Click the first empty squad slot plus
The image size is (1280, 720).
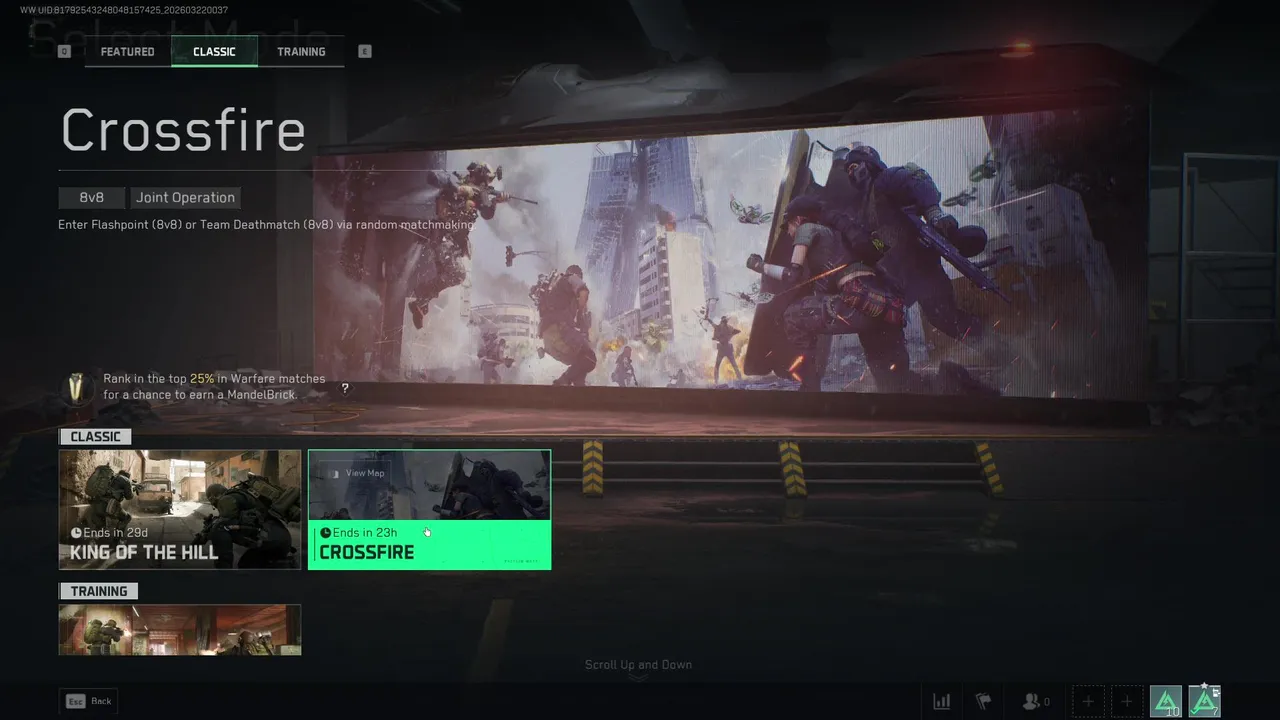point(1088,702)
